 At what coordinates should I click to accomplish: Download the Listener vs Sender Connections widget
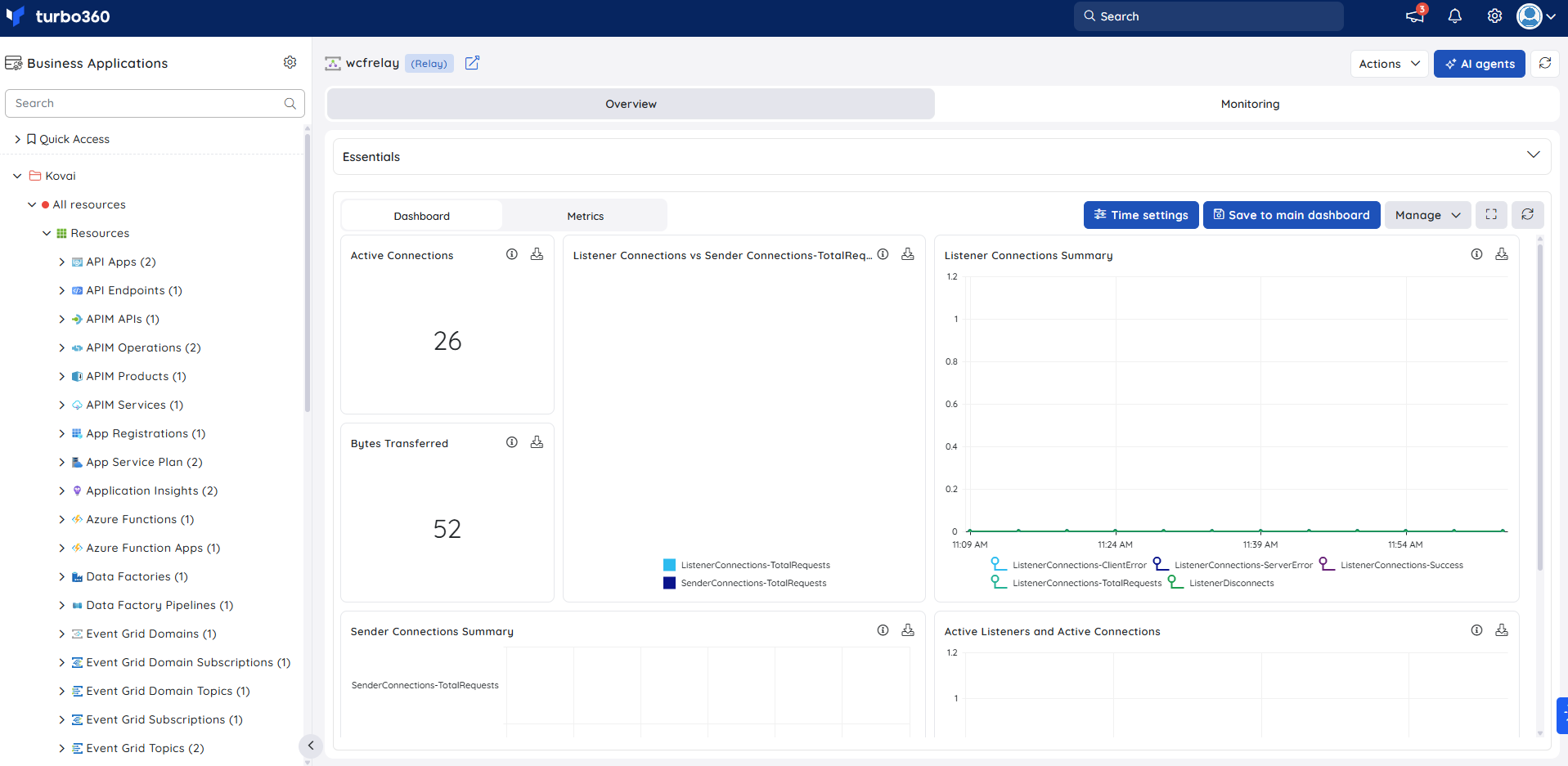click(x=908, y=255)
